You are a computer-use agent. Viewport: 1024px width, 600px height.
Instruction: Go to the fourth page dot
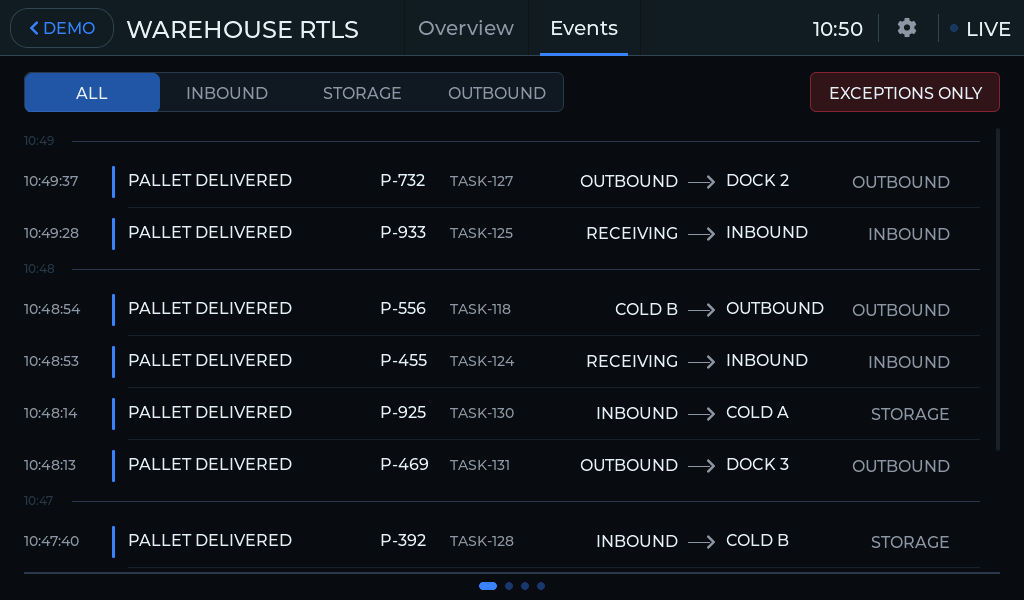[541, 586]
